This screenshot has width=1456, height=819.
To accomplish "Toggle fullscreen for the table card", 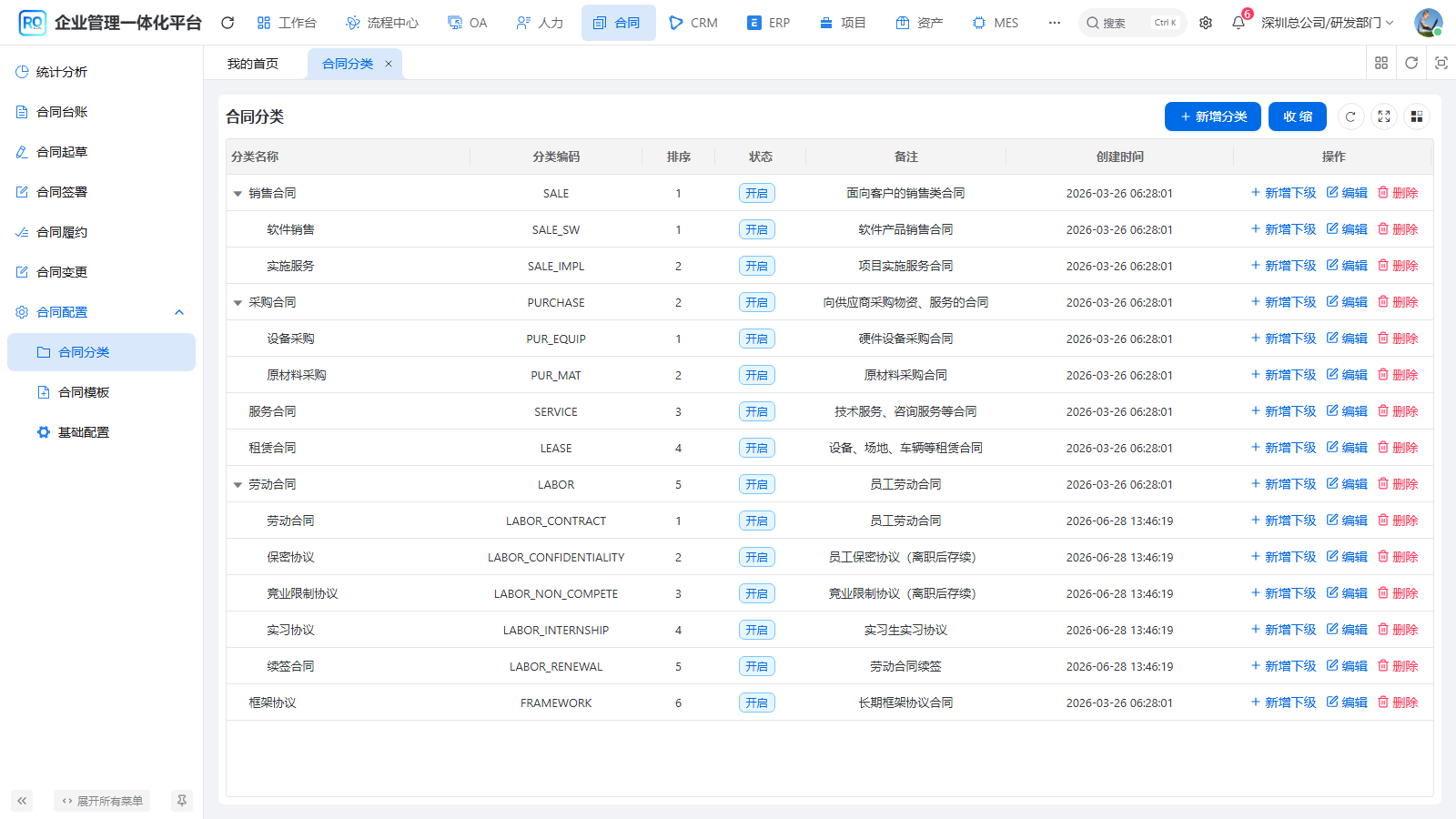I will coord(1384,116).
